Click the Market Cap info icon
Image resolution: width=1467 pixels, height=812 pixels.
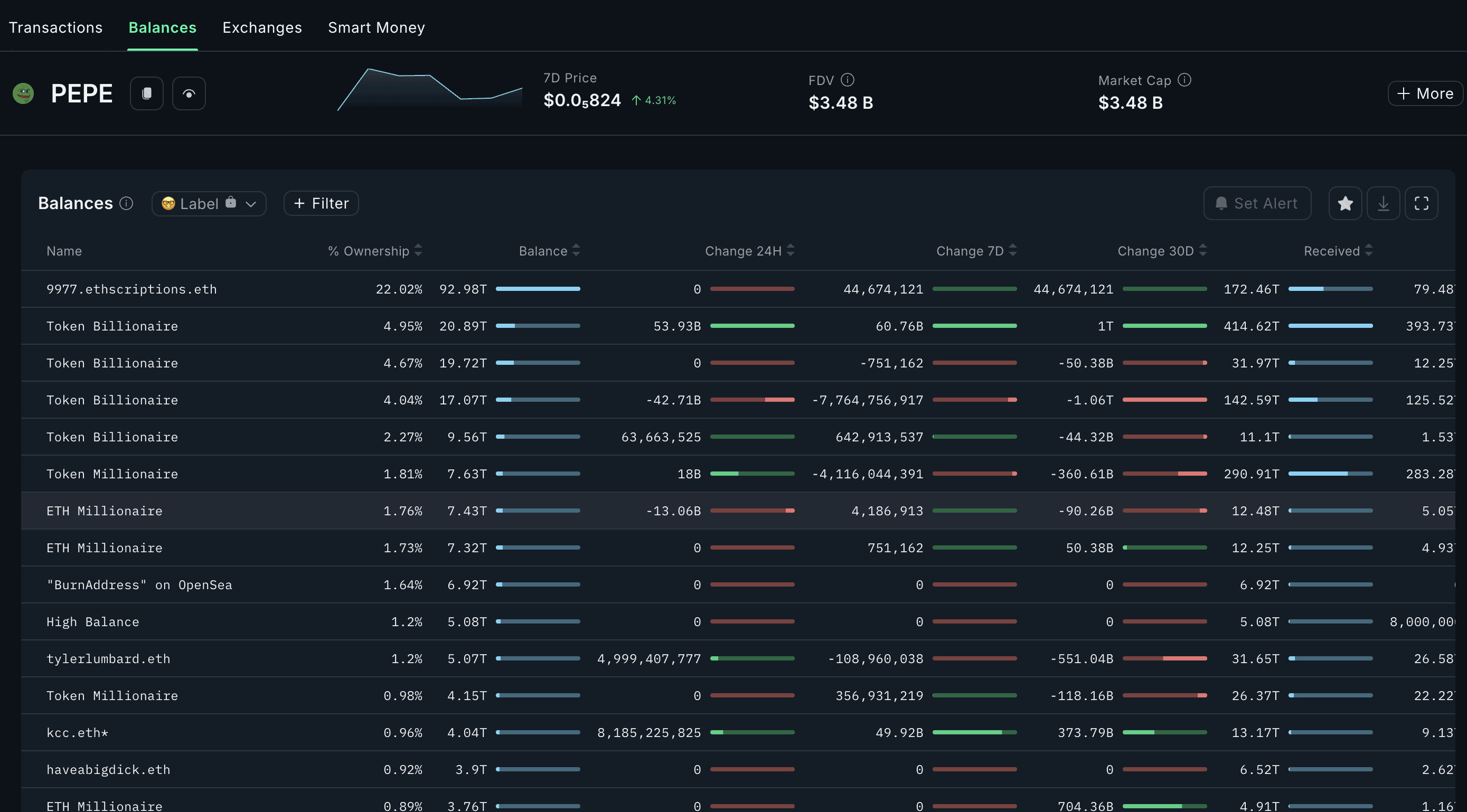coord(1184,80)
